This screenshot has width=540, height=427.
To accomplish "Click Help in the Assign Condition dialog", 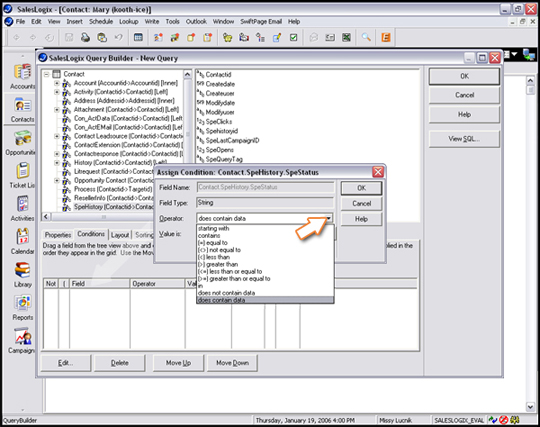I will pyautogui.click(x=361, y=219).
